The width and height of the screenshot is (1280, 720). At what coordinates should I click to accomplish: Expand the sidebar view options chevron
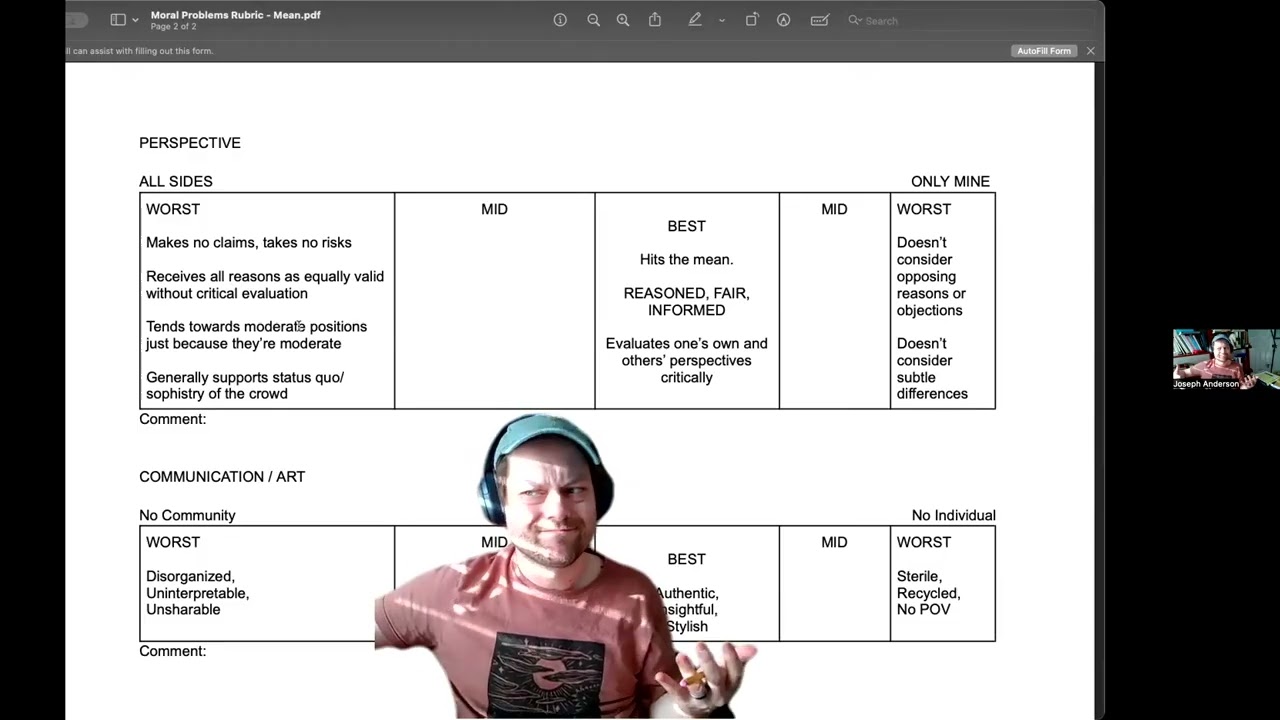point(135,20)
